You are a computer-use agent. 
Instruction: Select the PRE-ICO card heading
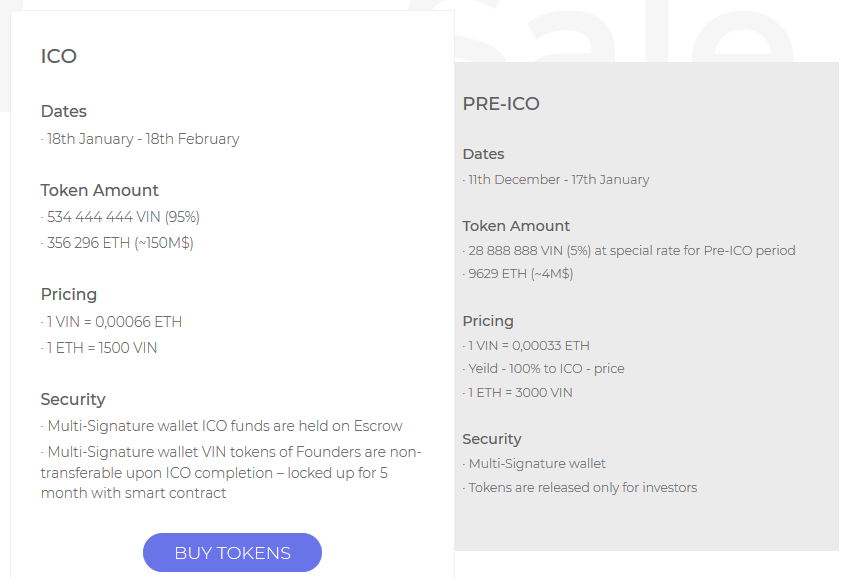tap(501, 104)
